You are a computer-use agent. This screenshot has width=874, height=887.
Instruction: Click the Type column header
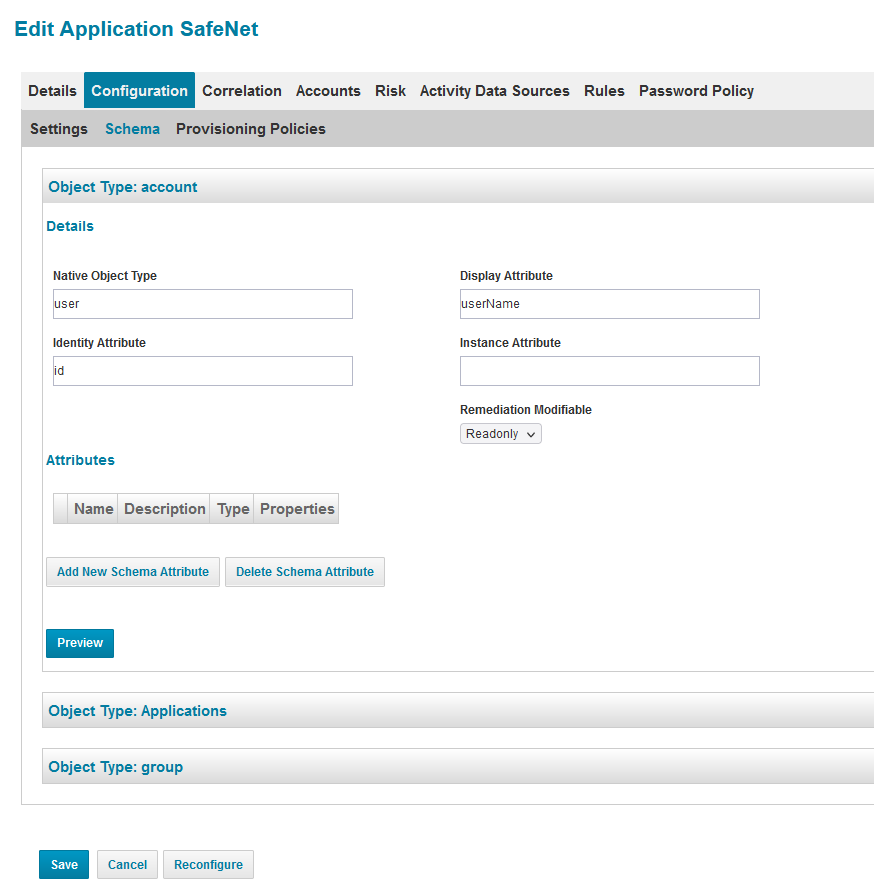233,509
